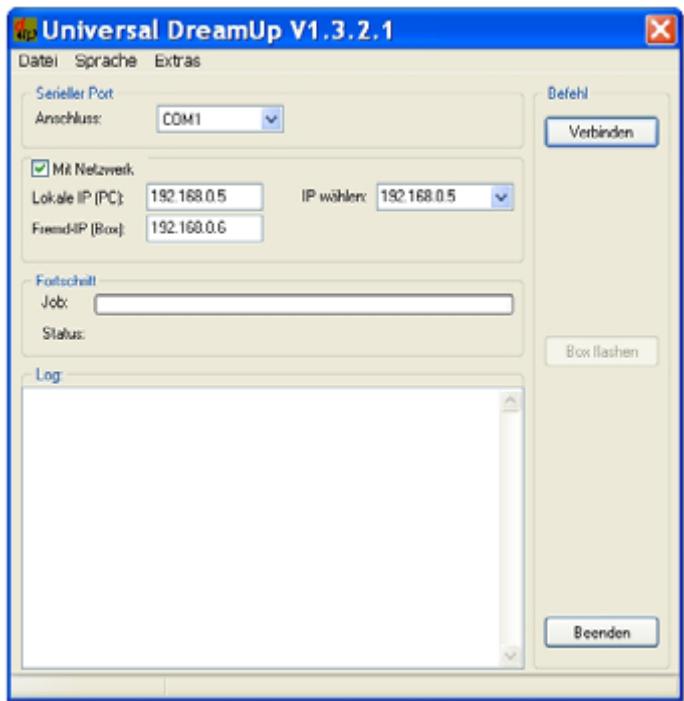Open the Datei menu

click(38, 61)
